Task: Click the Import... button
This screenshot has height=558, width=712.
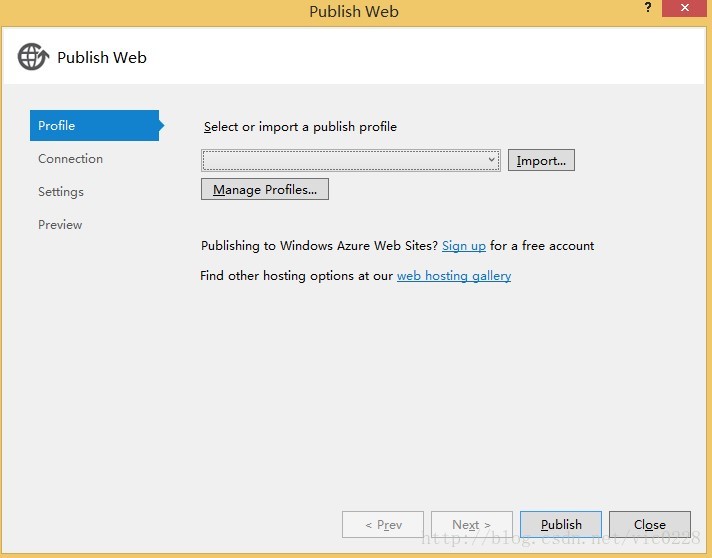Action: pyautogui.click(x=541, y=160)
